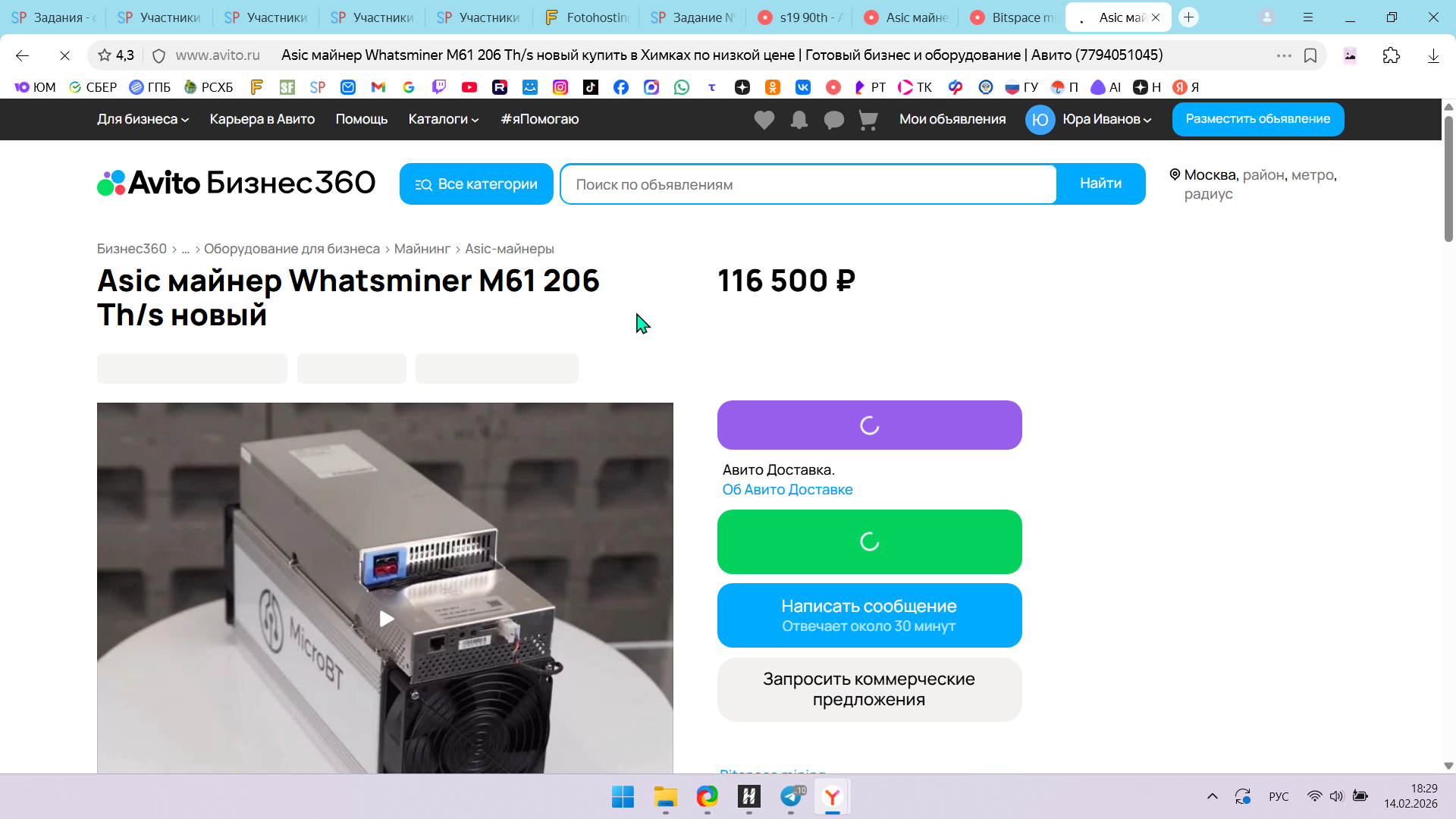1456x819 pixels.
Task: Click the Написать сообщение button
Action: point(869,615)
